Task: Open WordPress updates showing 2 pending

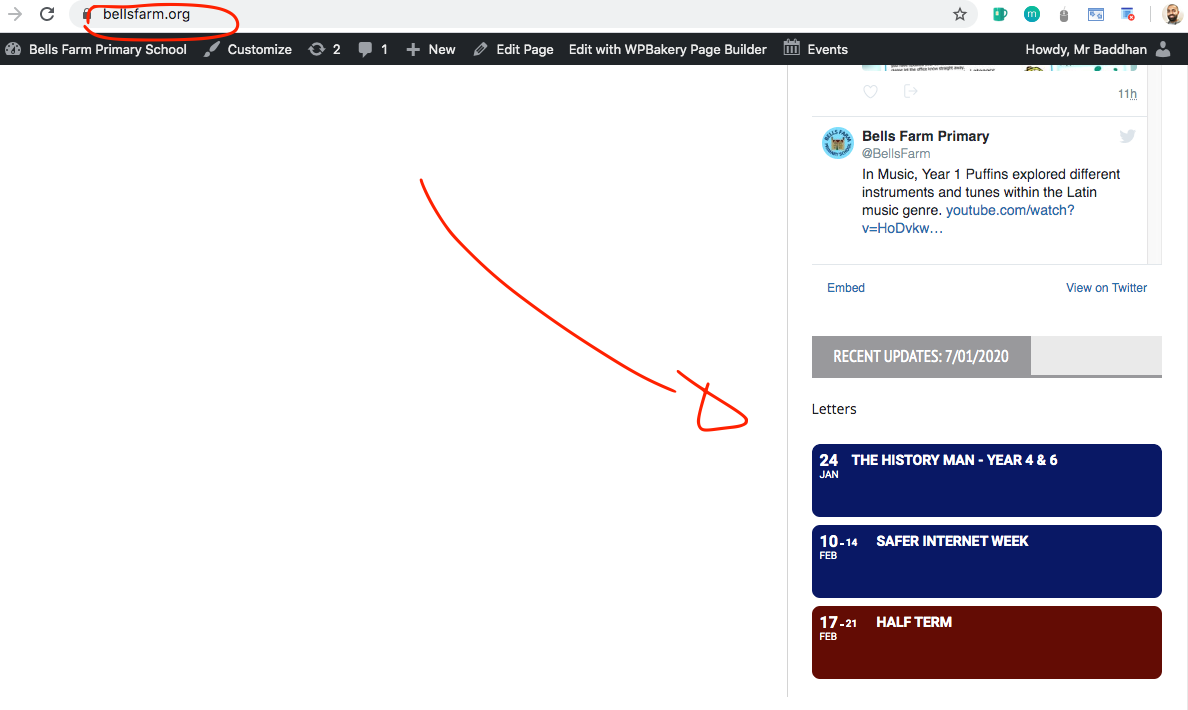Action: pos(325,49)
